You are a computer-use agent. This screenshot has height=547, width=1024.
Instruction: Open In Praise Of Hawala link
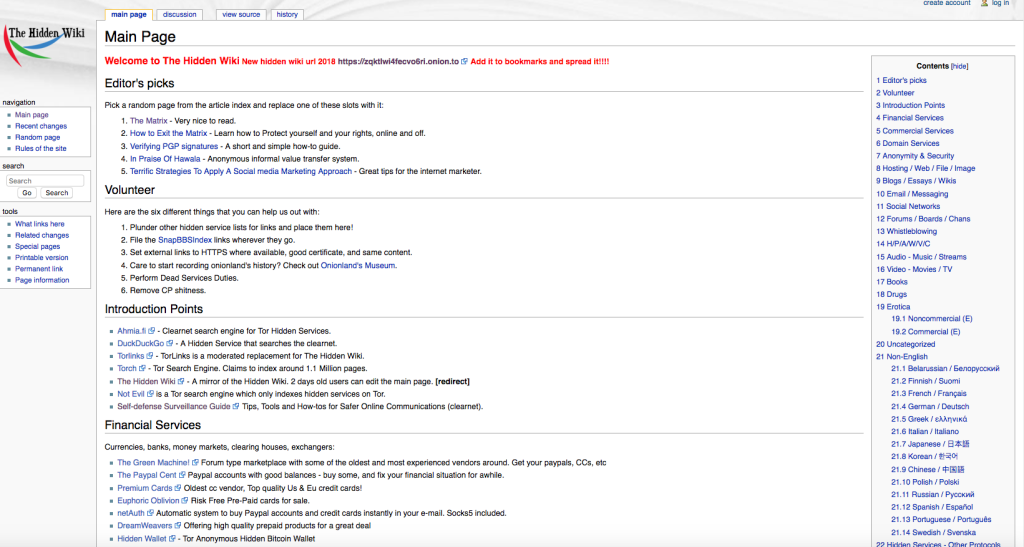[165, 159]
